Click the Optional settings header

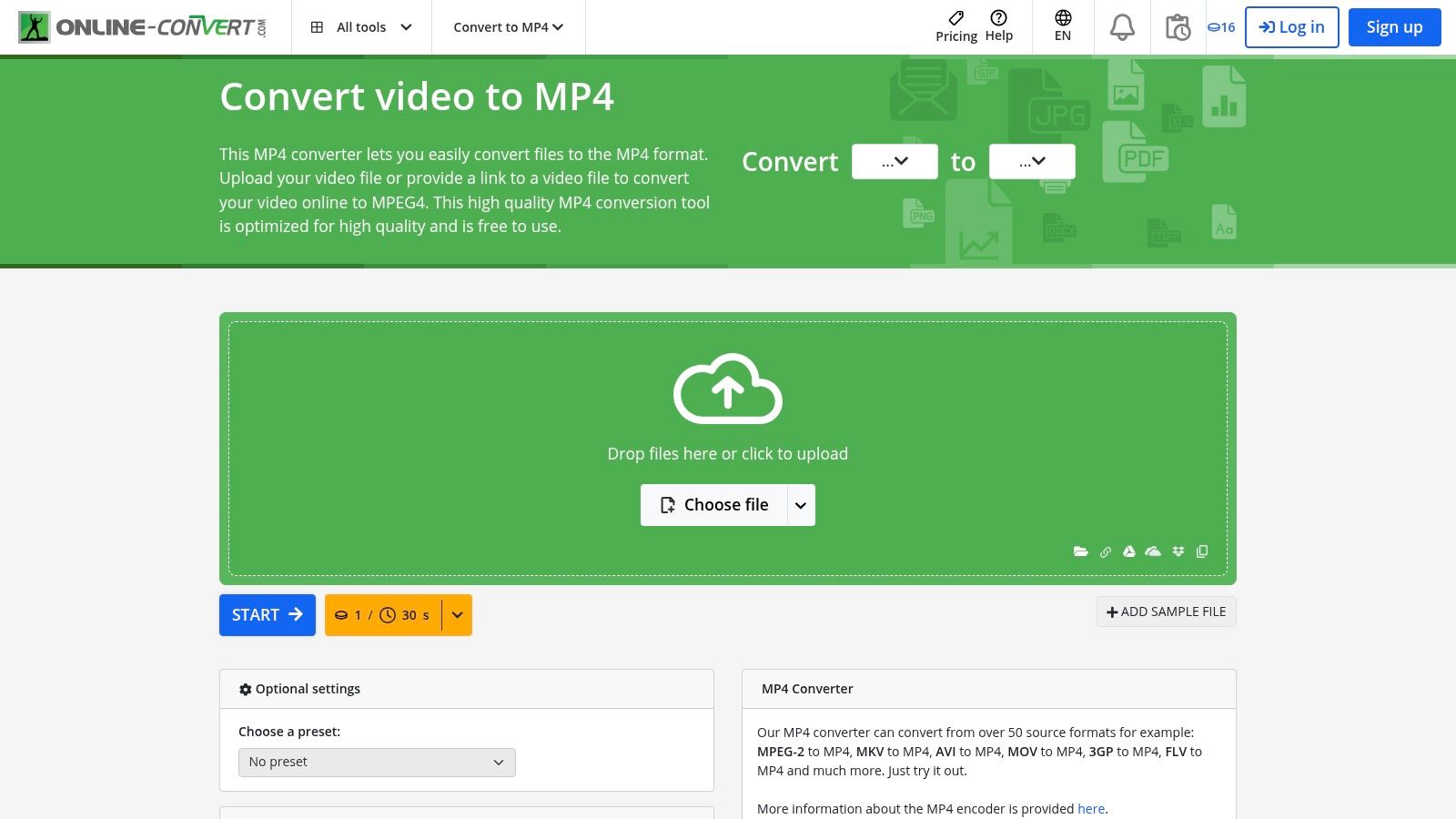[x=467, y=689]
